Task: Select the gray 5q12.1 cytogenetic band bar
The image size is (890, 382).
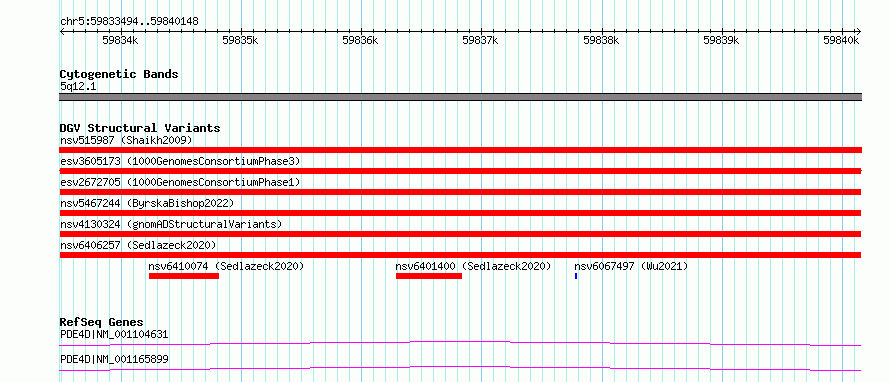Action: click(460, 97)
